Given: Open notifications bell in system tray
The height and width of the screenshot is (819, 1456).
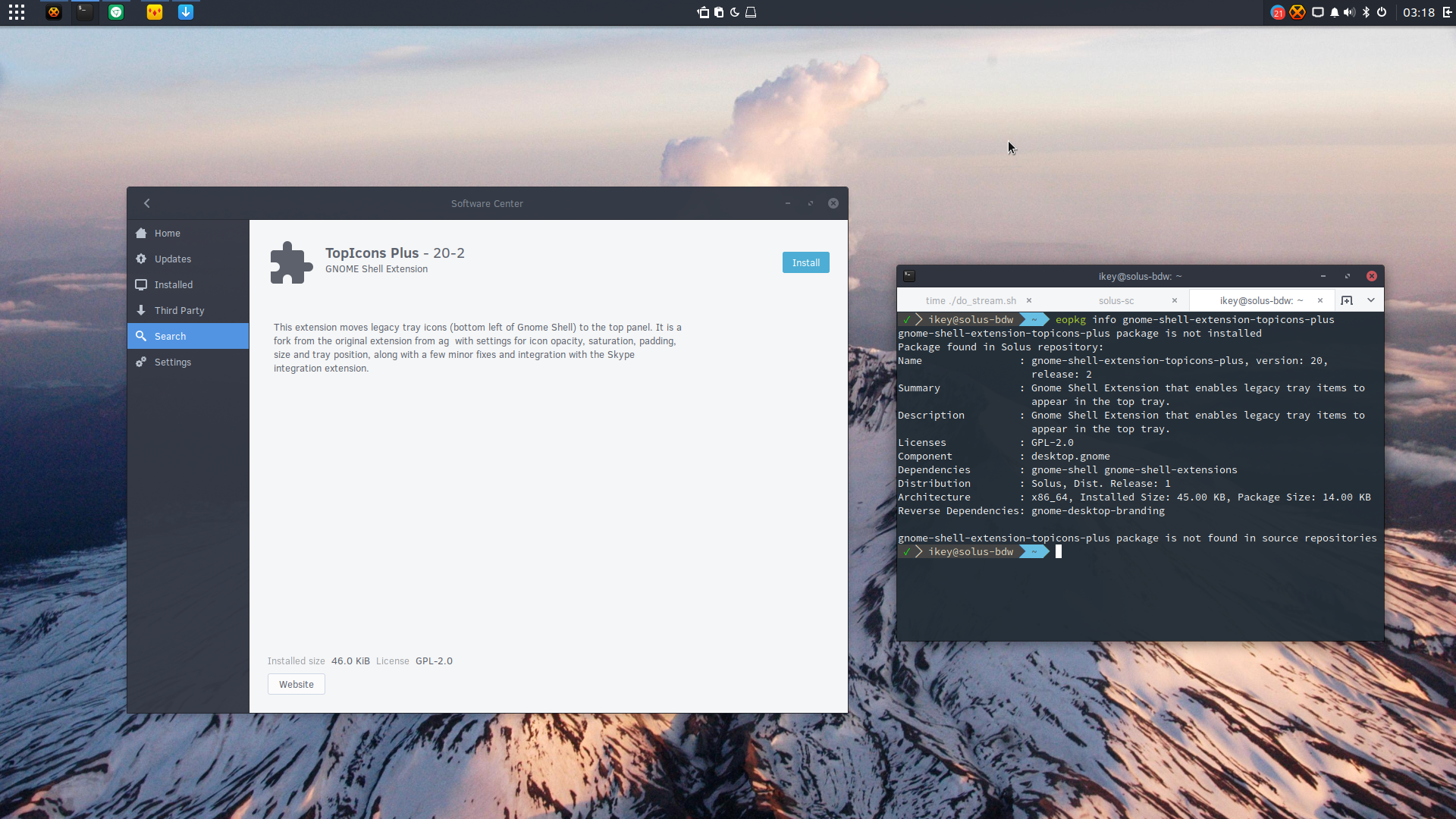Looking at the screenshot, I should point(1334,12).
